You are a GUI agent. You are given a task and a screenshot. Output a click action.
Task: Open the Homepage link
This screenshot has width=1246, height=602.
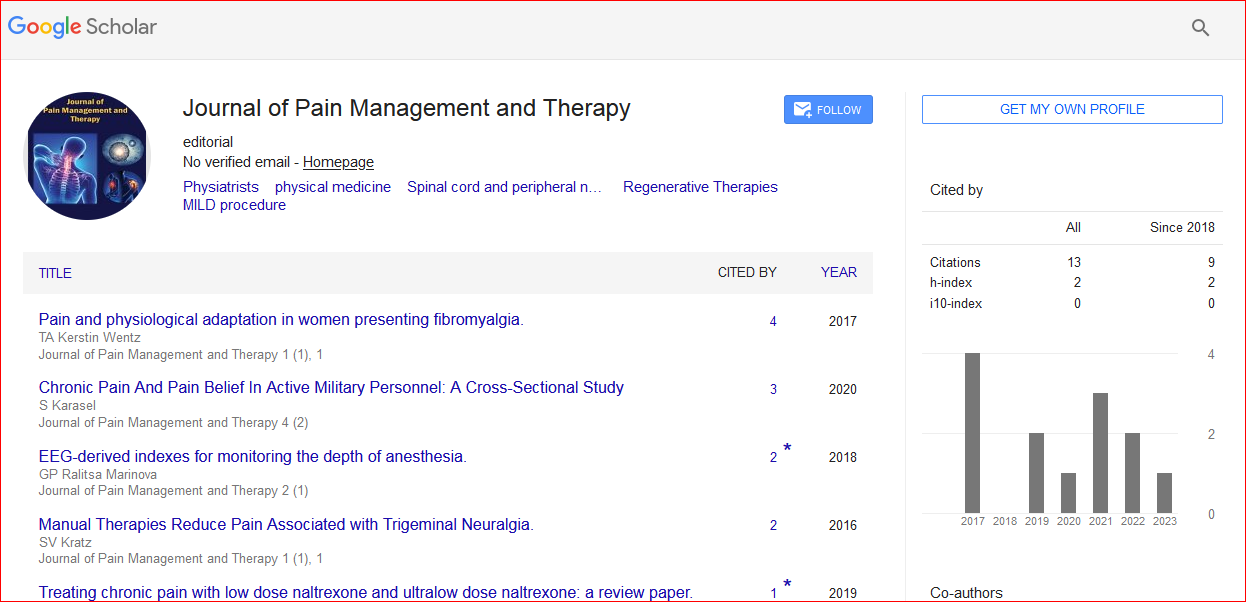tap(338, 162)
